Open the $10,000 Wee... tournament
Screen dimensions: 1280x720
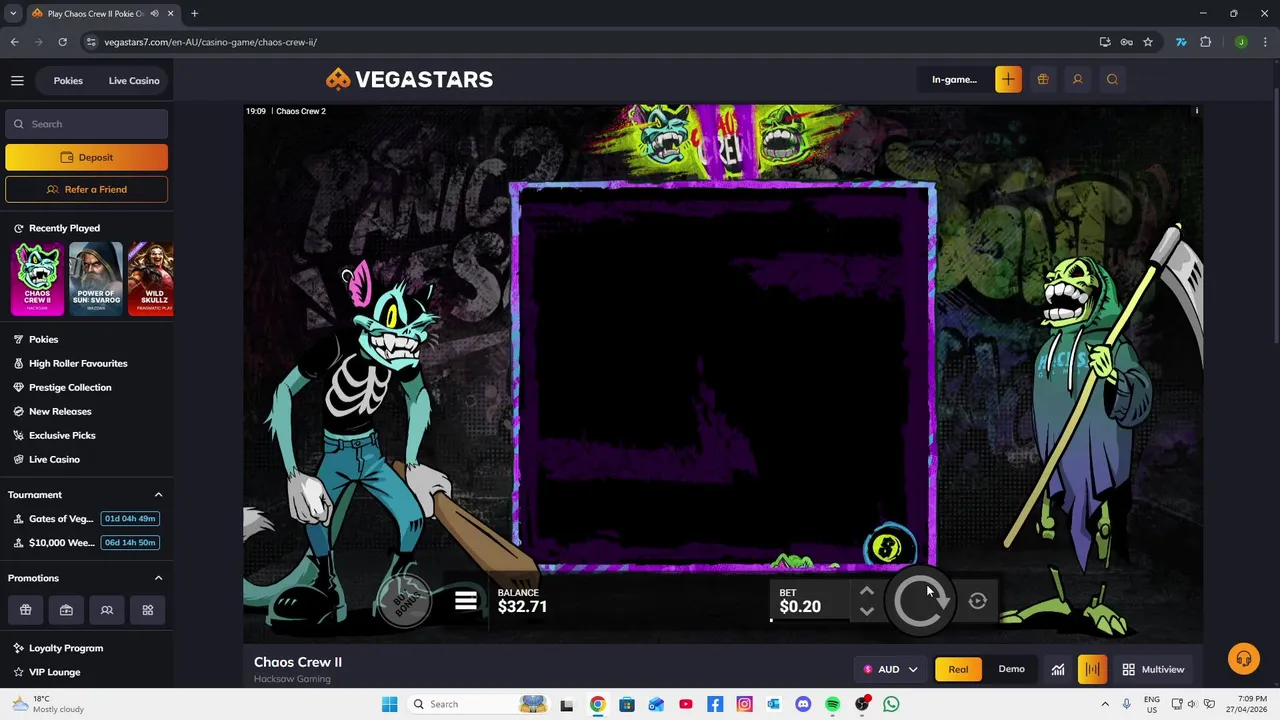tap(61, 542)
